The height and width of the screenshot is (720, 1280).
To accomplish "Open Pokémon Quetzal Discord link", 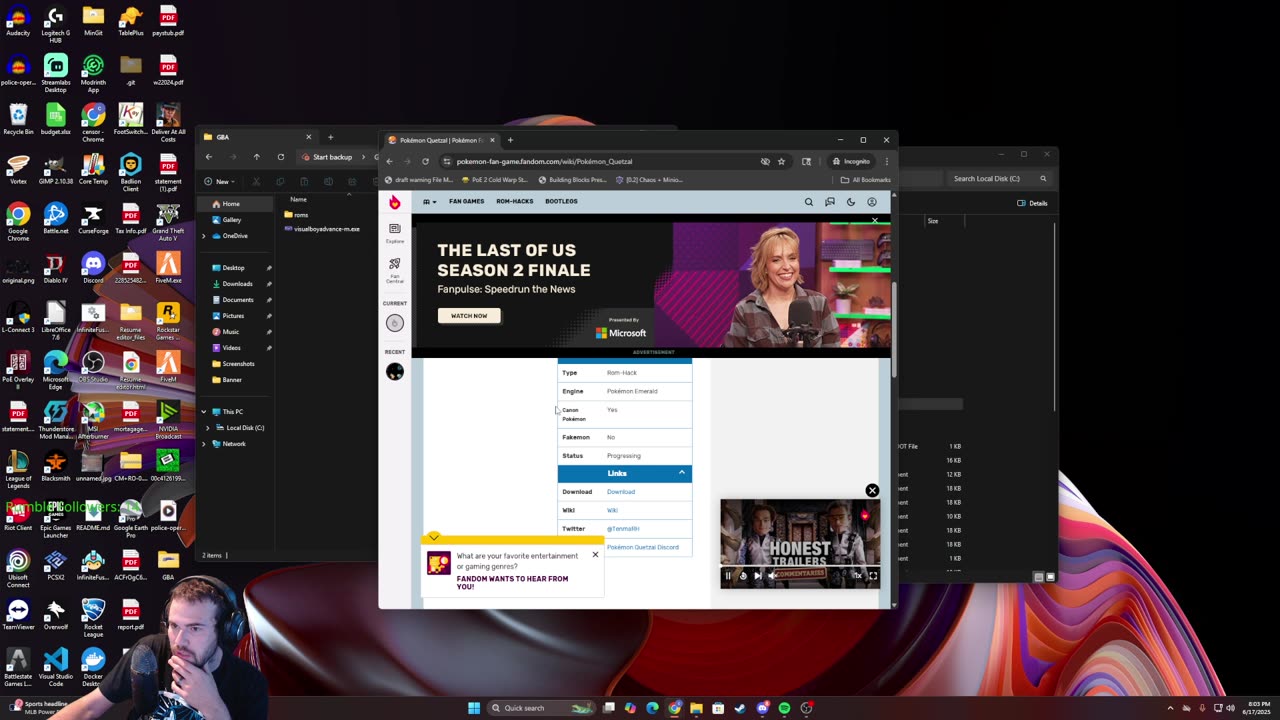I will tap(643, 547).
